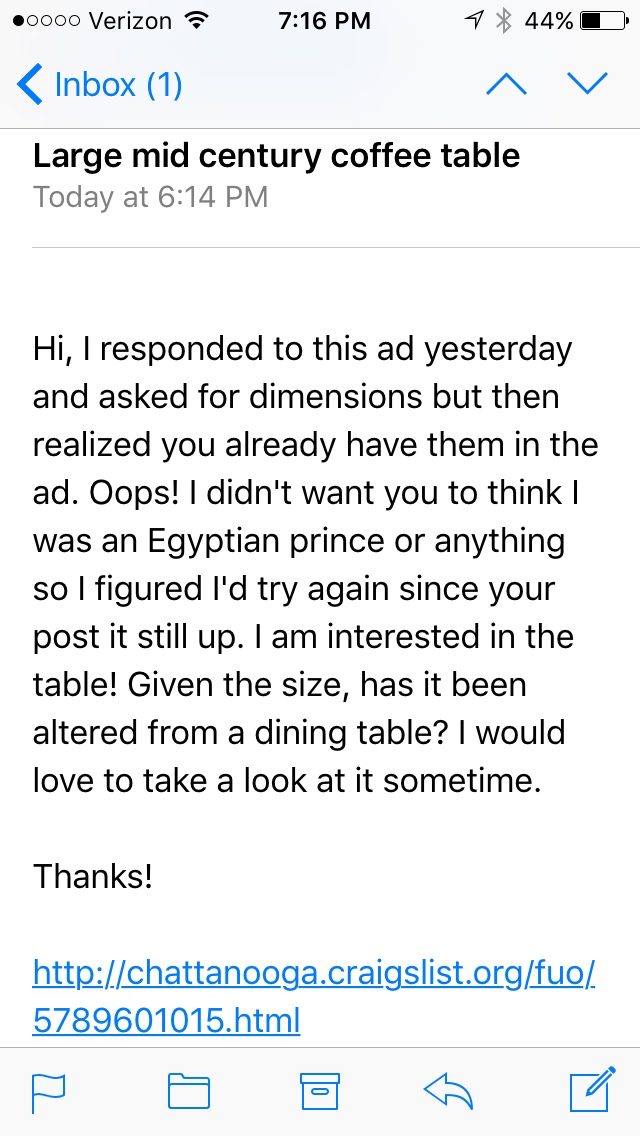Tap the 5789601015.html link portion

[x=166, y=1021]
